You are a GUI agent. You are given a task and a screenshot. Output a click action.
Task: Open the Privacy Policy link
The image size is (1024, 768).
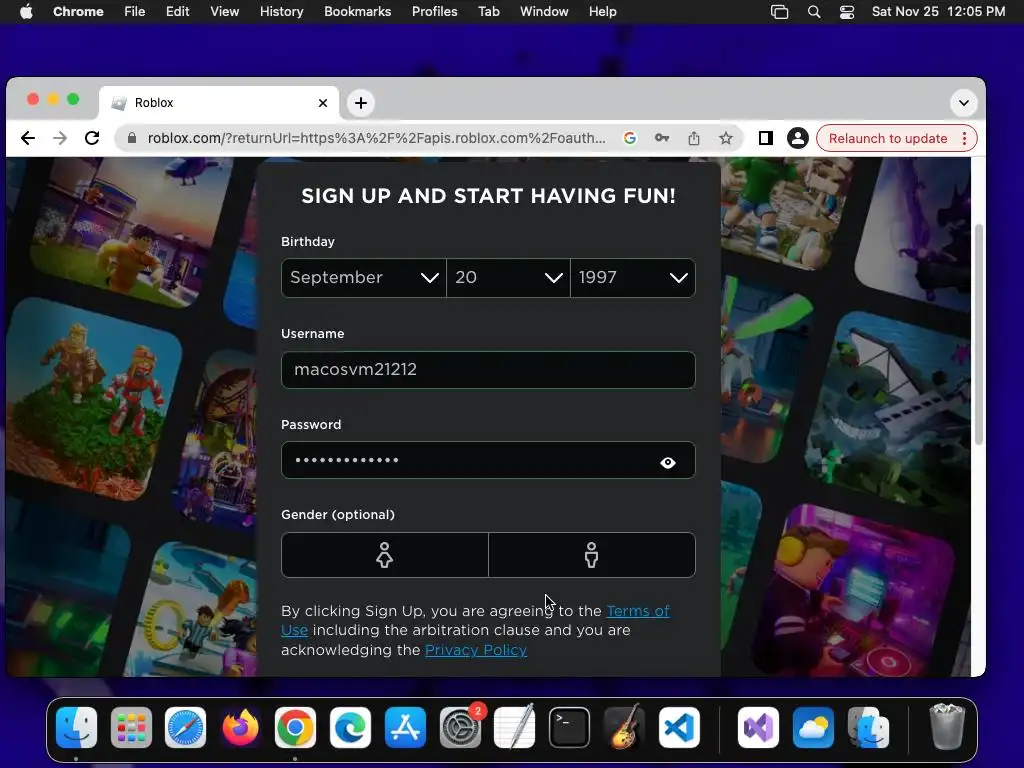click(475, 650)
